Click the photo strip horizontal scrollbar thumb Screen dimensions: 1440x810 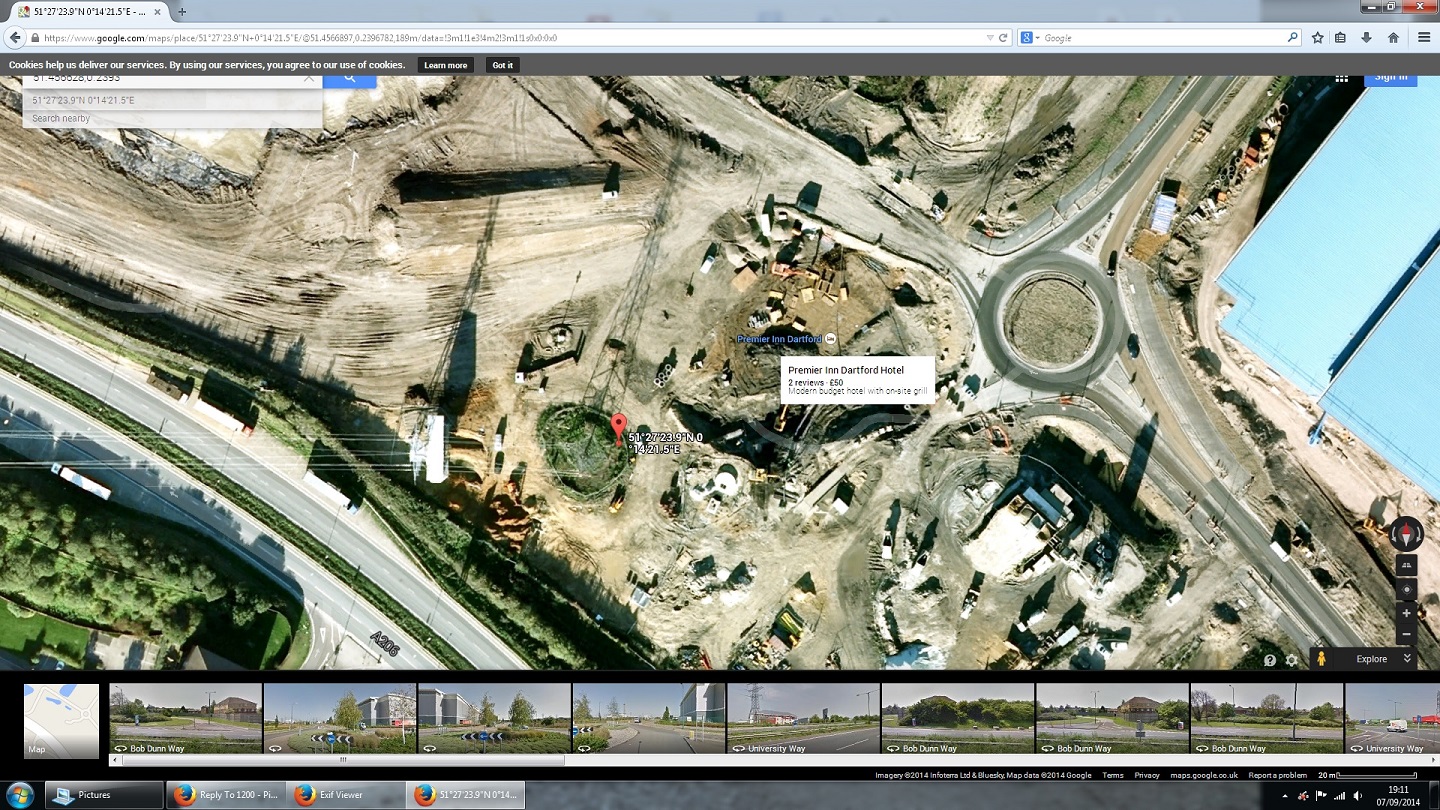(x=343, y=761)
